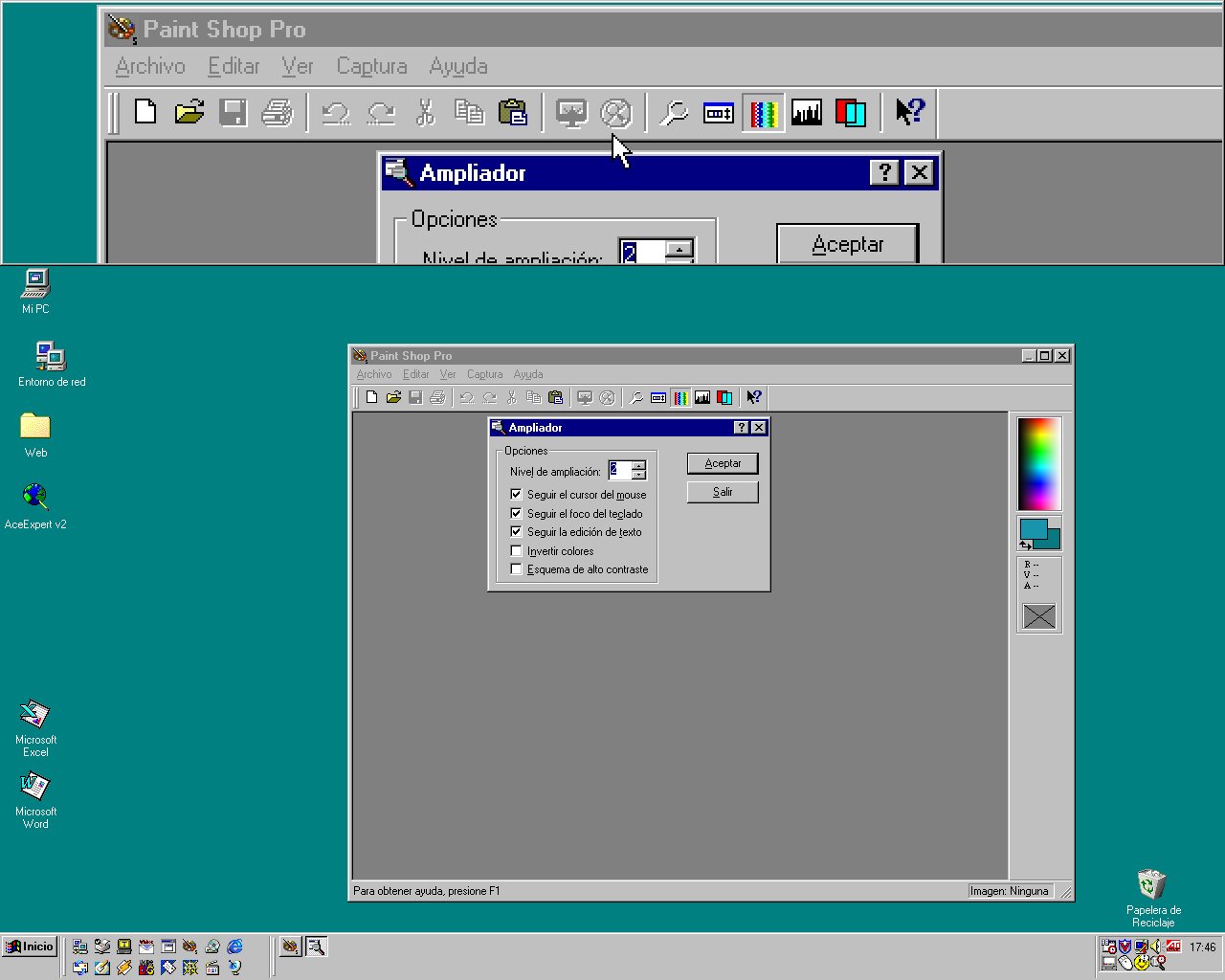Open the Ver menu in small Paint Shop Pro window
This screenshot has height=980, width=1225.
pos(448,374)
